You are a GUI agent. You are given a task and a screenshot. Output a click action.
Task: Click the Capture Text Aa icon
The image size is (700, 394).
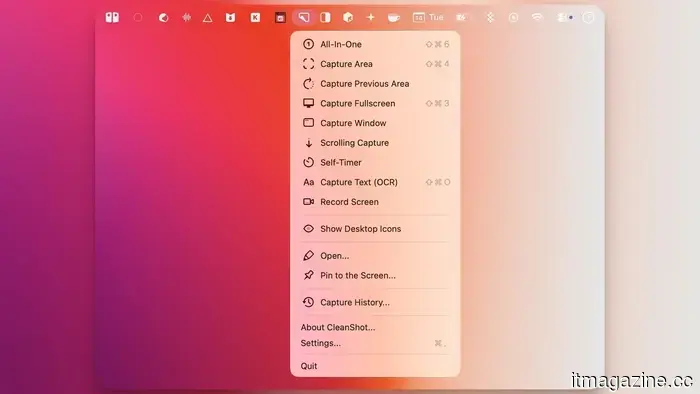click(x=308, y=182)
